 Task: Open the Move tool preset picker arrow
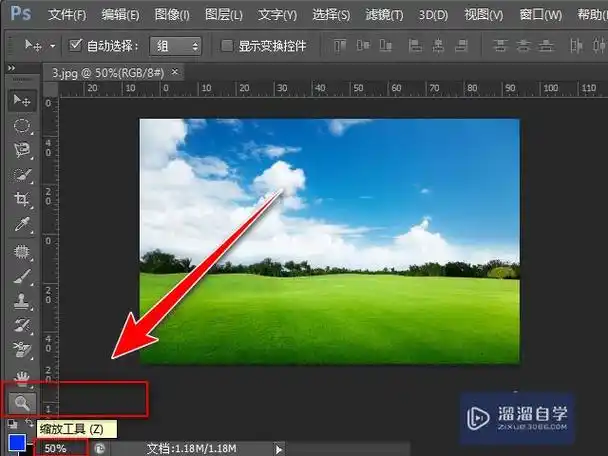coord(53,46)
